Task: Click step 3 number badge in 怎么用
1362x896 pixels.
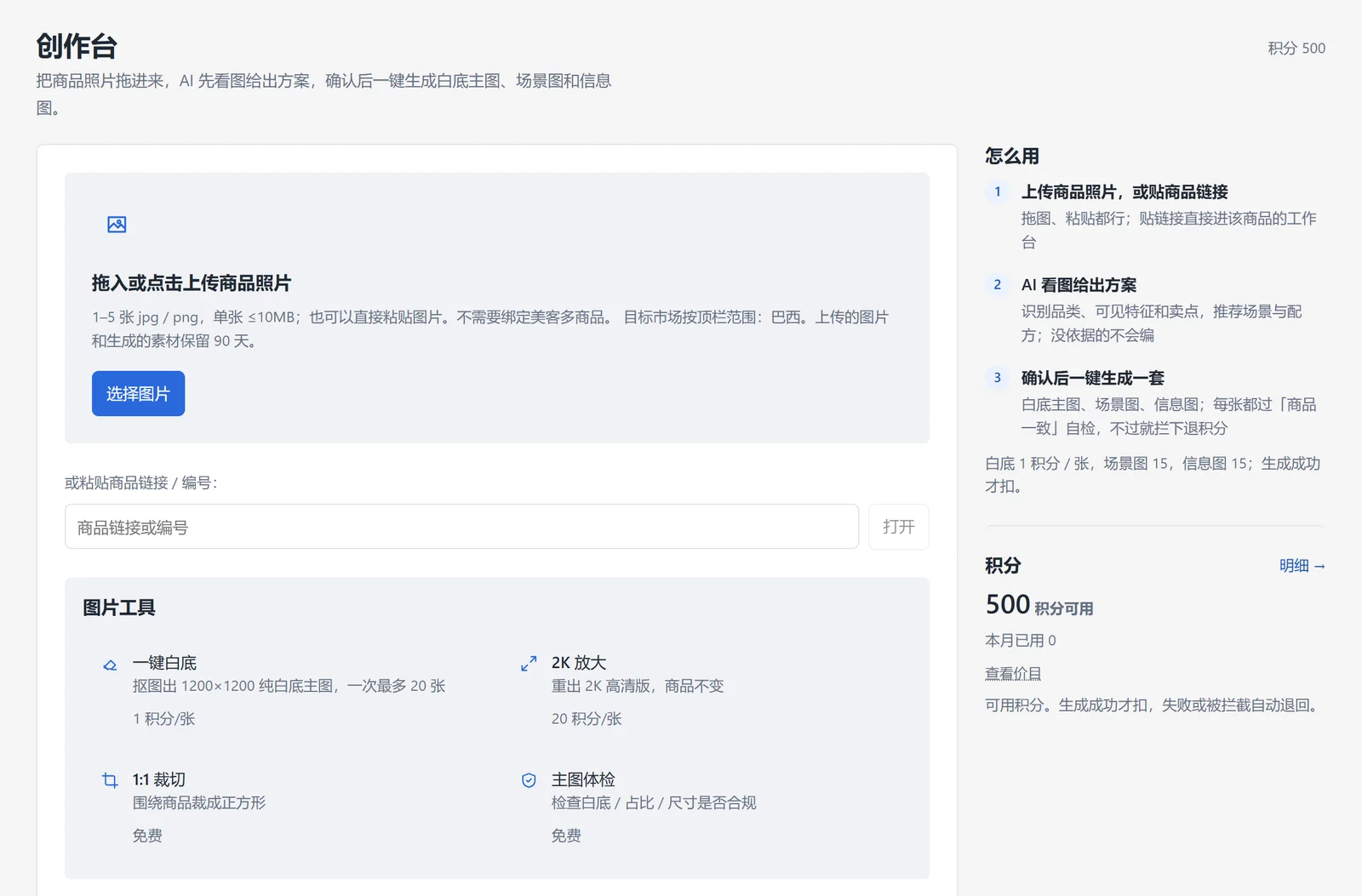Action: coord(997,377)
